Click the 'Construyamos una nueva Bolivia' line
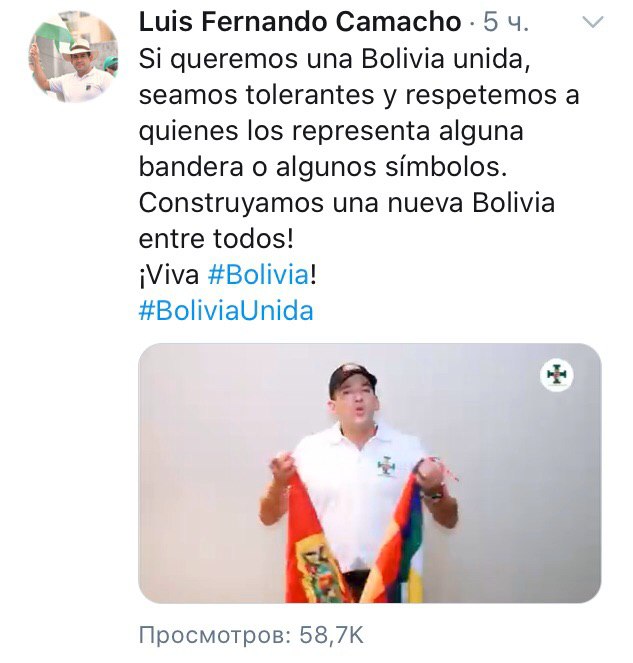 347,203
